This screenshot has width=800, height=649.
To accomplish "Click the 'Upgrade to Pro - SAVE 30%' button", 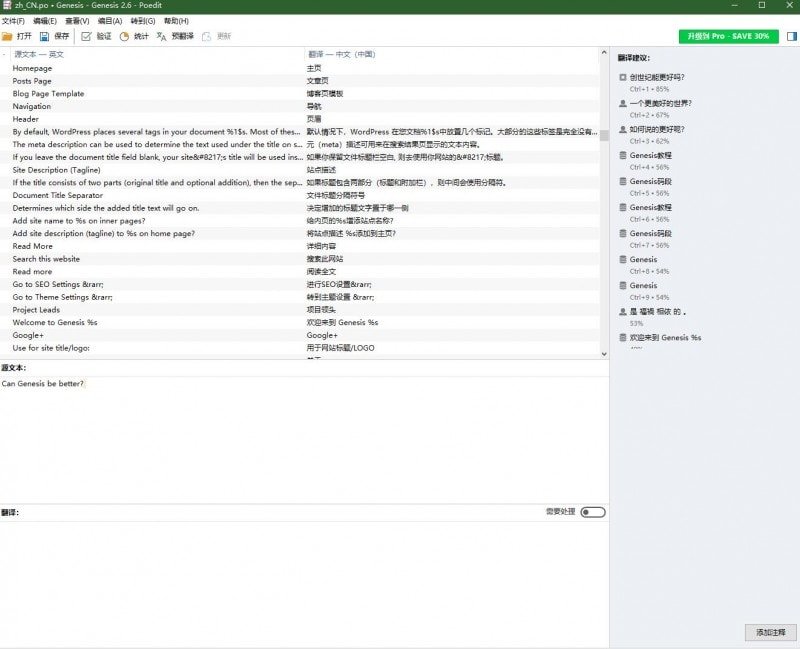I will [728, 36].
